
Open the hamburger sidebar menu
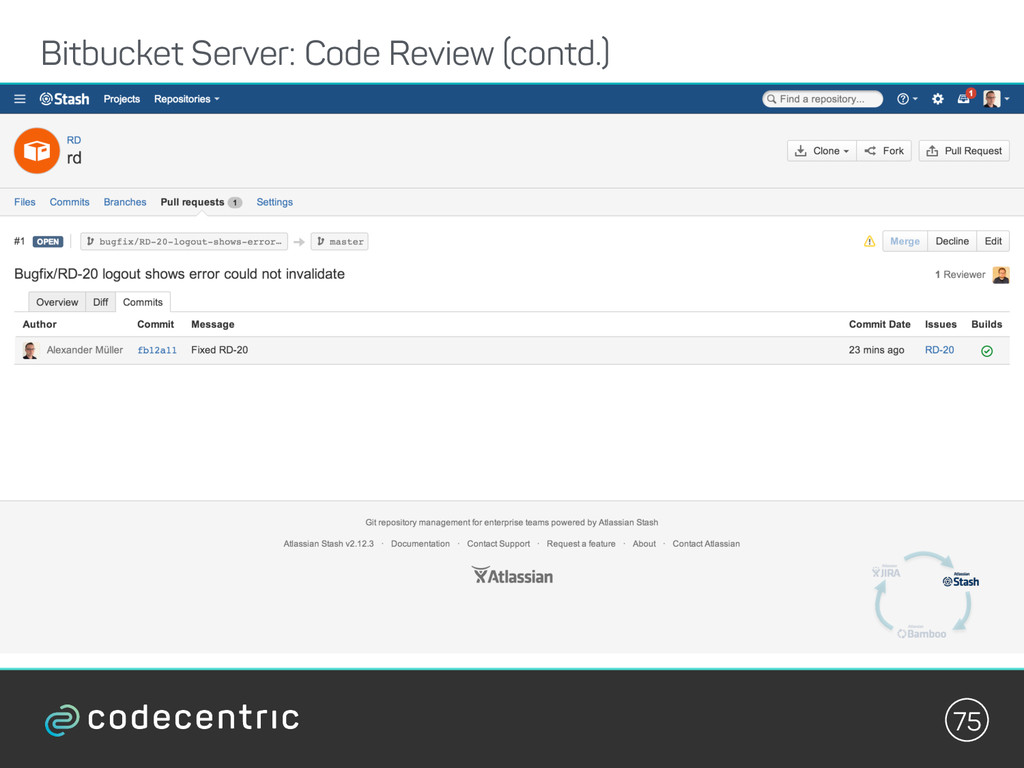point(20,99)
